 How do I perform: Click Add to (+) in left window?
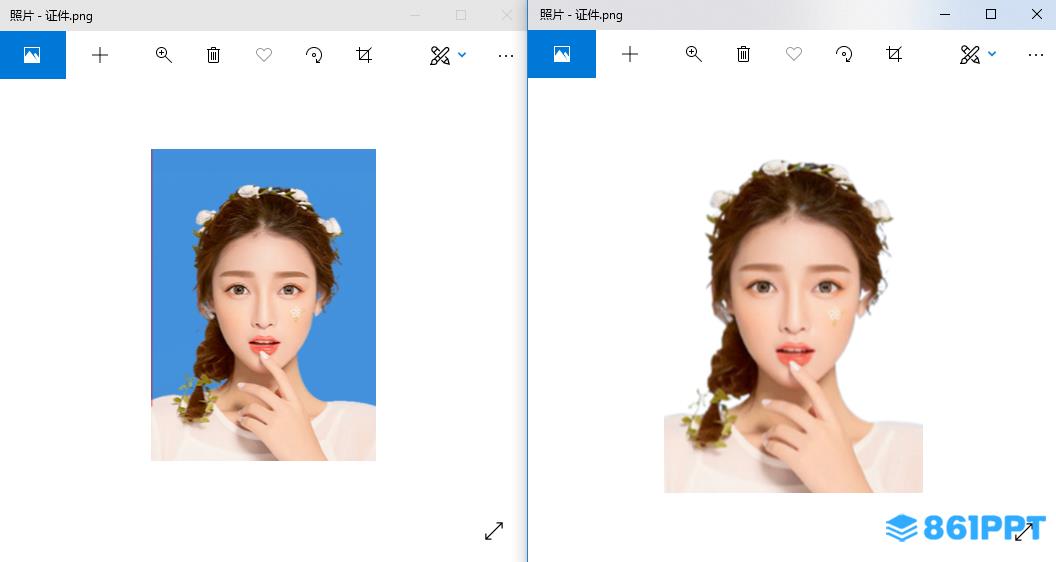point(100,55)
